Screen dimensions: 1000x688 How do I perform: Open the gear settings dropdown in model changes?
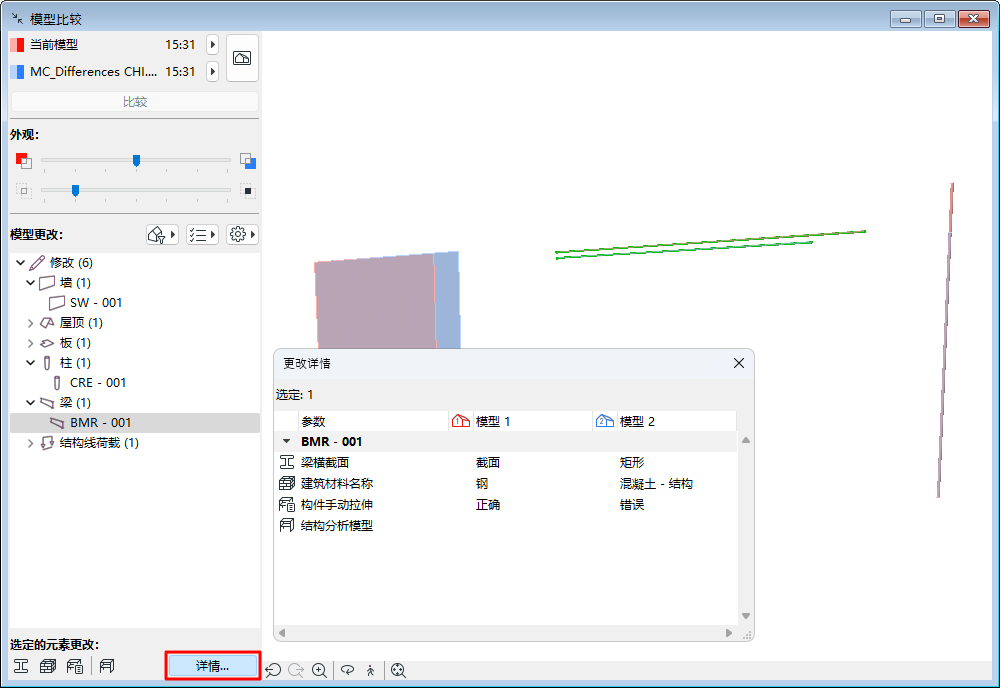[x=242, y=235]
